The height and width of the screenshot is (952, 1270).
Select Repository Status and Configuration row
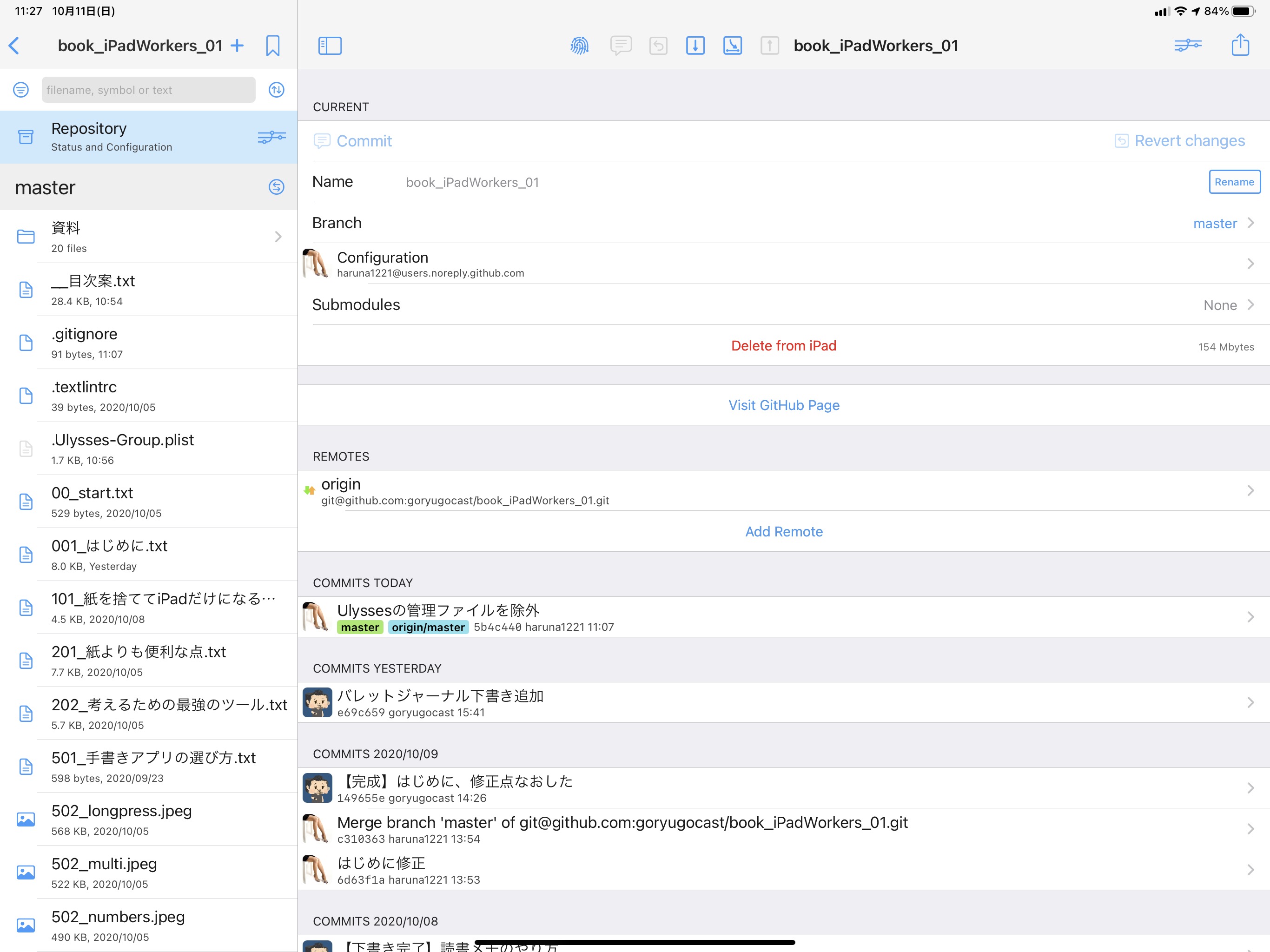pyautogui.click(x=149, y=137)
